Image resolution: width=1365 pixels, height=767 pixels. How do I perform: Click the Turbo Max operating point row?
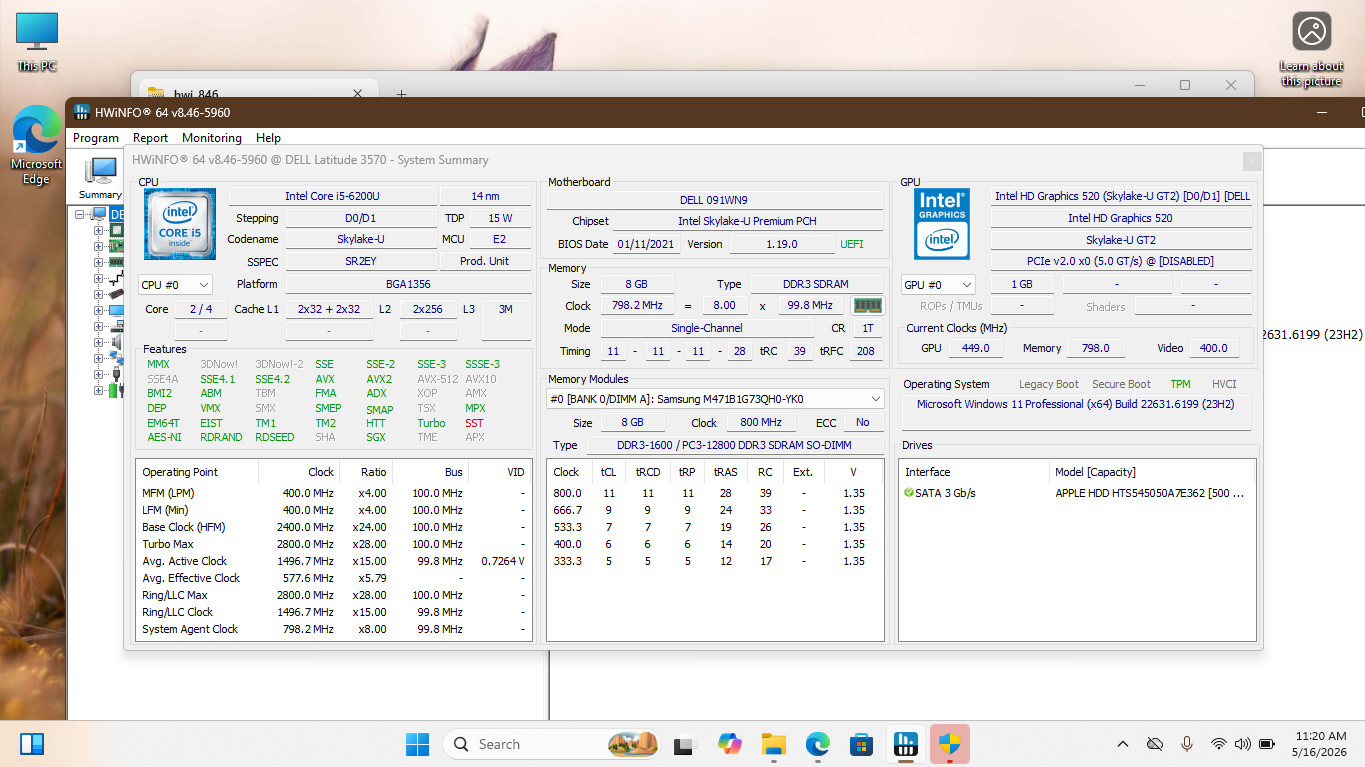pyautogui.click(x=334, y=544)
